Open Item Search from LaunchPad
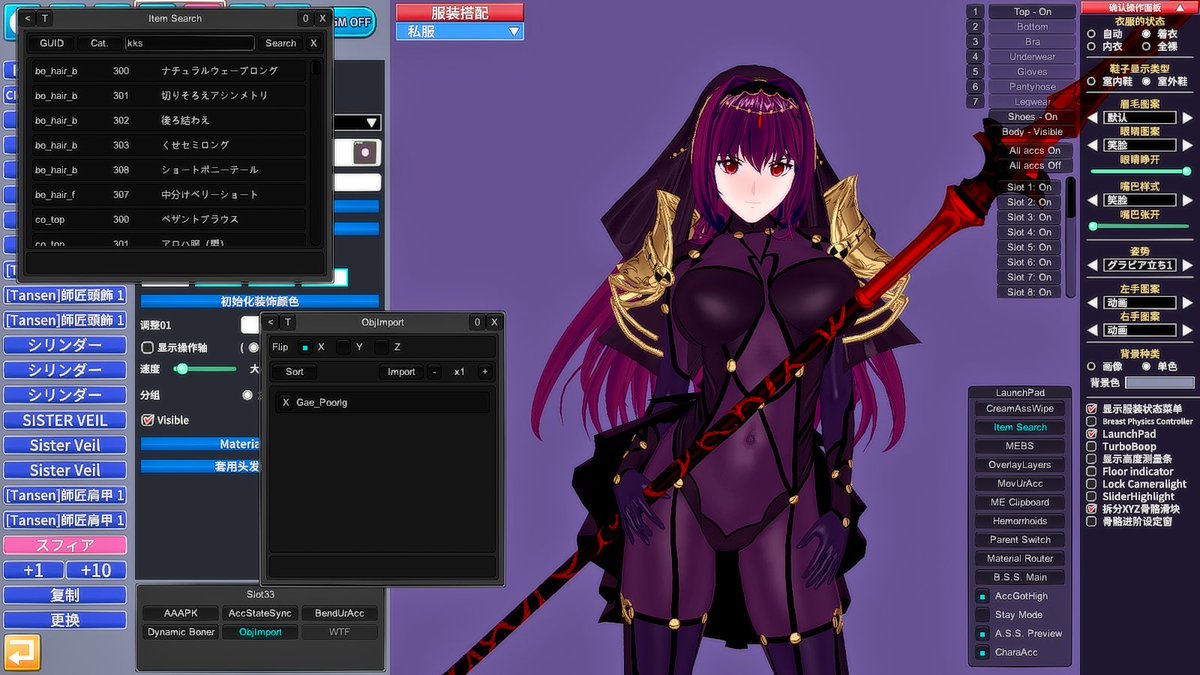Viewport: 1200px width, 675px height. [1020, 427]
